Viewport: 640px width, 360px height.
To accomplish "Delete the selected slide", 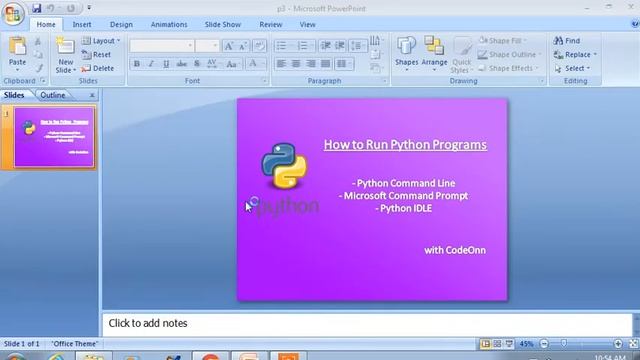I will click(98, 68).
